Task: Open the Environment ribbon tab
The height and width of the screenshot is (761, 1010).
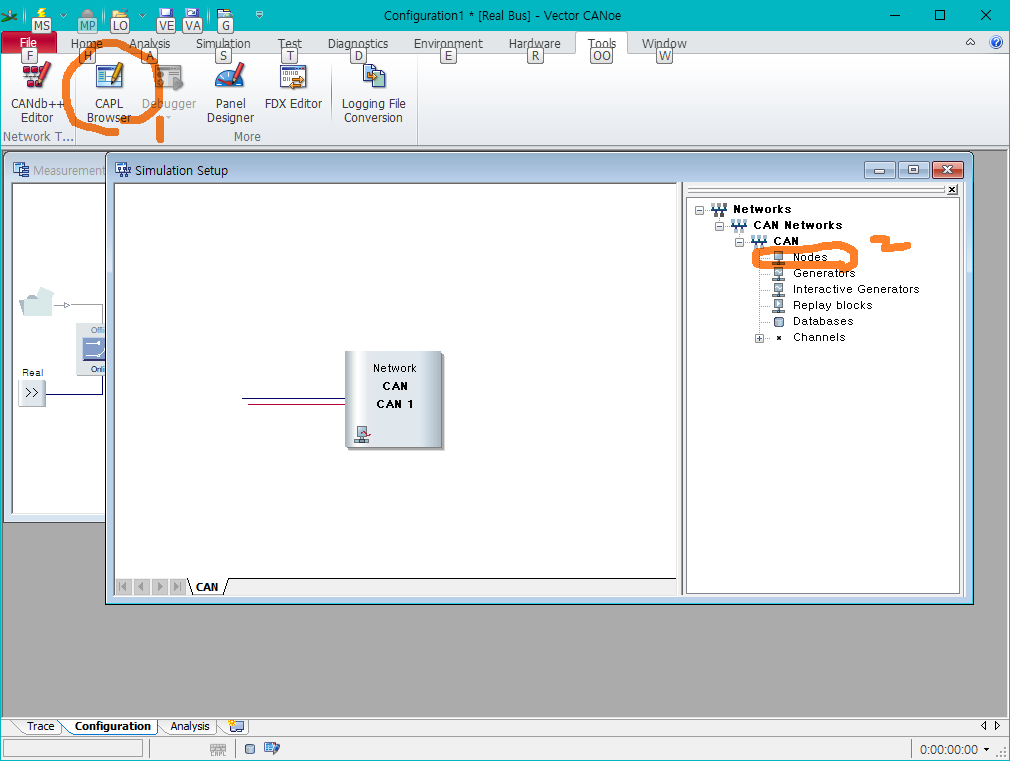Action: tap(448, 43)
